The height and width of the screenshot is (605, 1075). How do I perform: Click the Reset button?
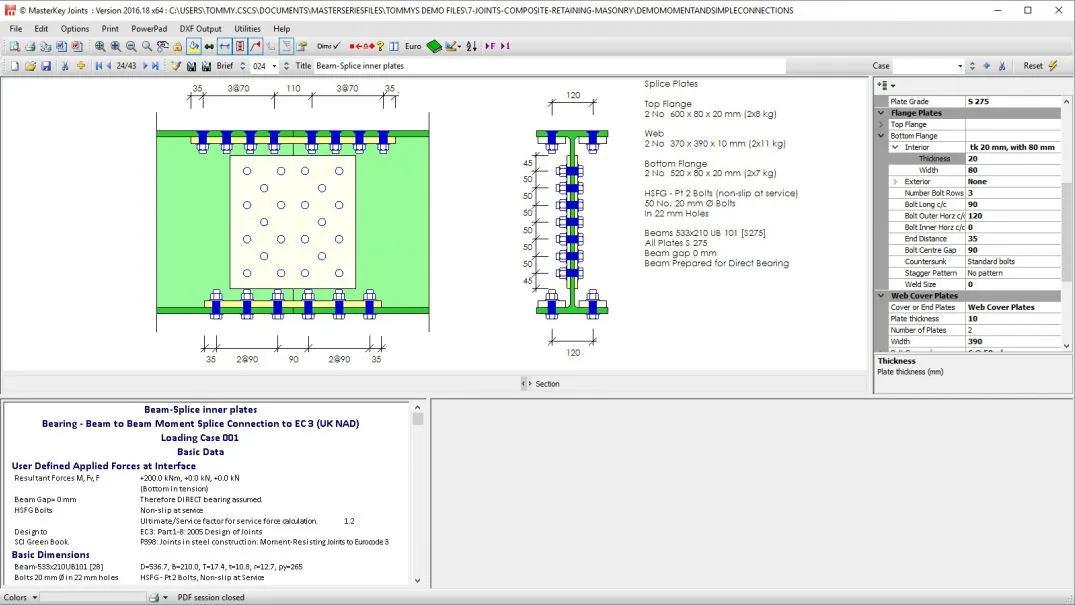click(1032, 66)
